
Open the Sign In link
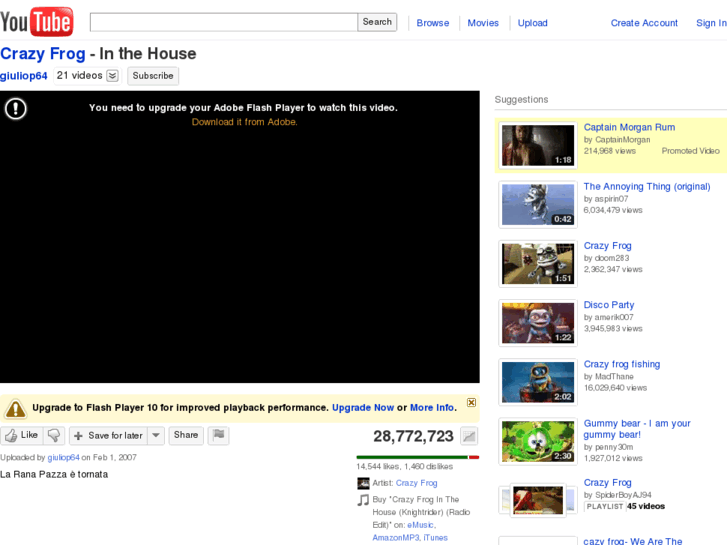coord(711,23)
